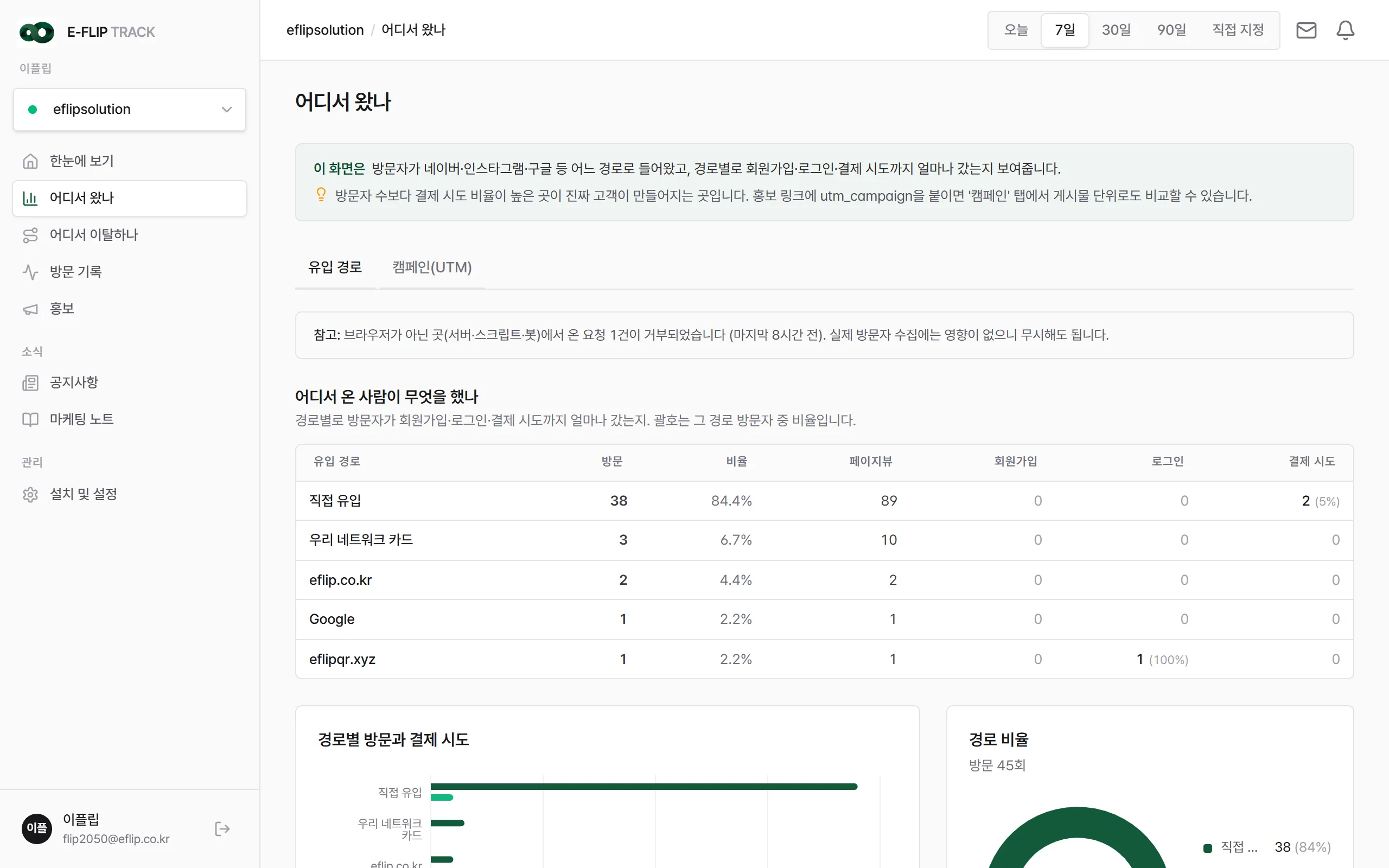
Task: Click the 방문 45회 total label
Action: [x=997, y=766]
